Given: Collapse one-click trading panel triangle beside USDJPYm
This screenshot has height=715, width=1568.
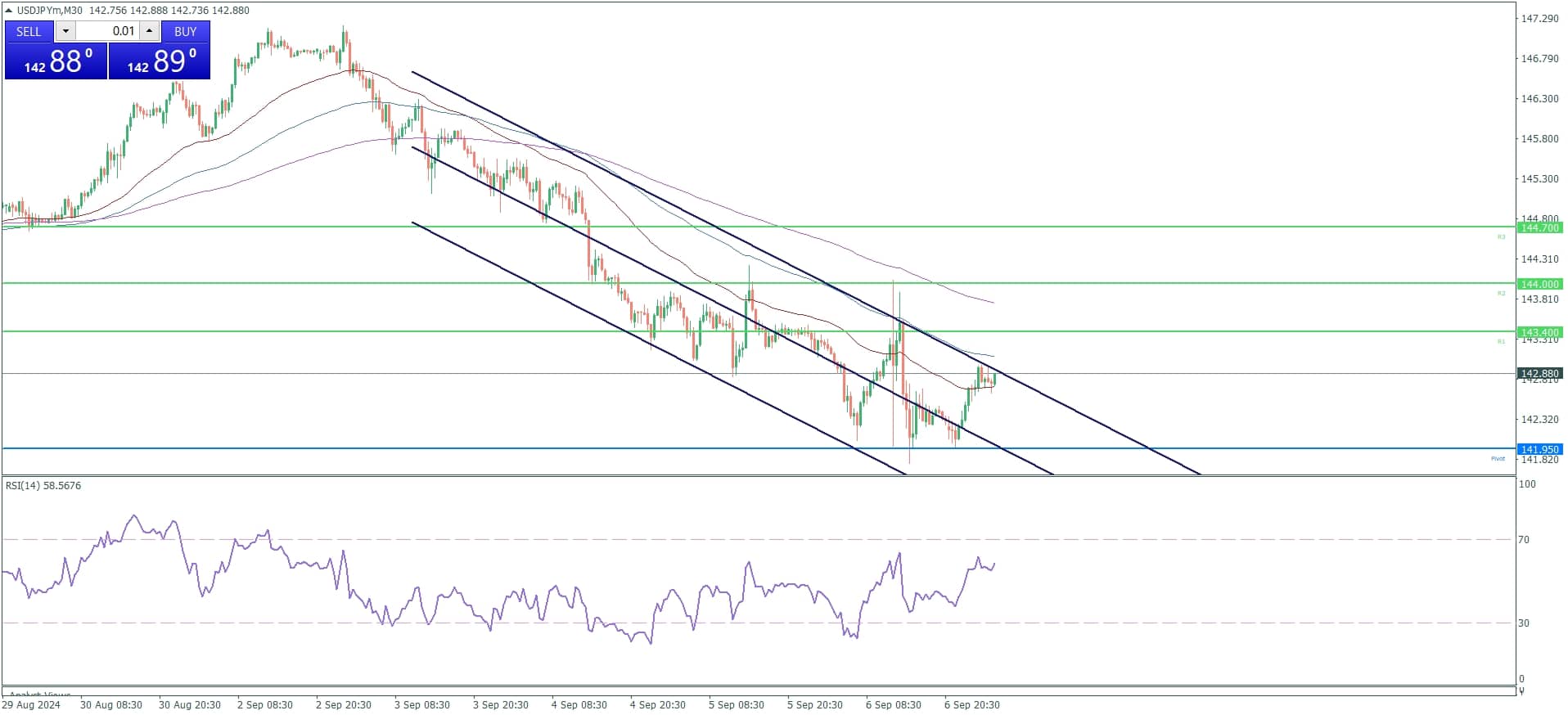Looking at the screenshot, I should [9, 10].
